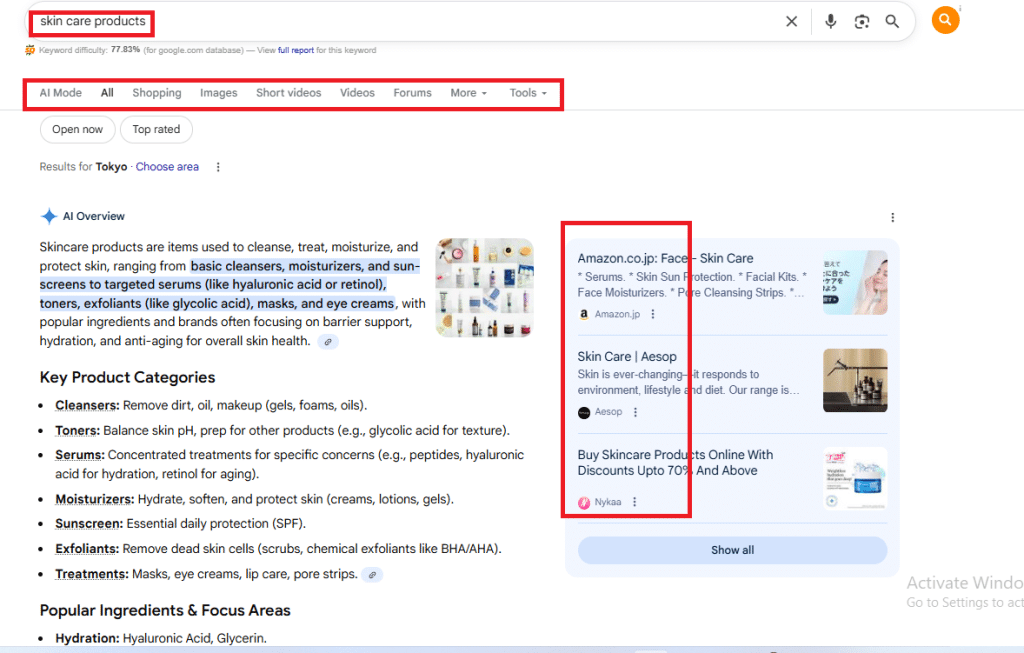The height and width of the screenshot is (653, 1024).
Task: Open AI Overview three-dot options menu
Action: point(892,217)
